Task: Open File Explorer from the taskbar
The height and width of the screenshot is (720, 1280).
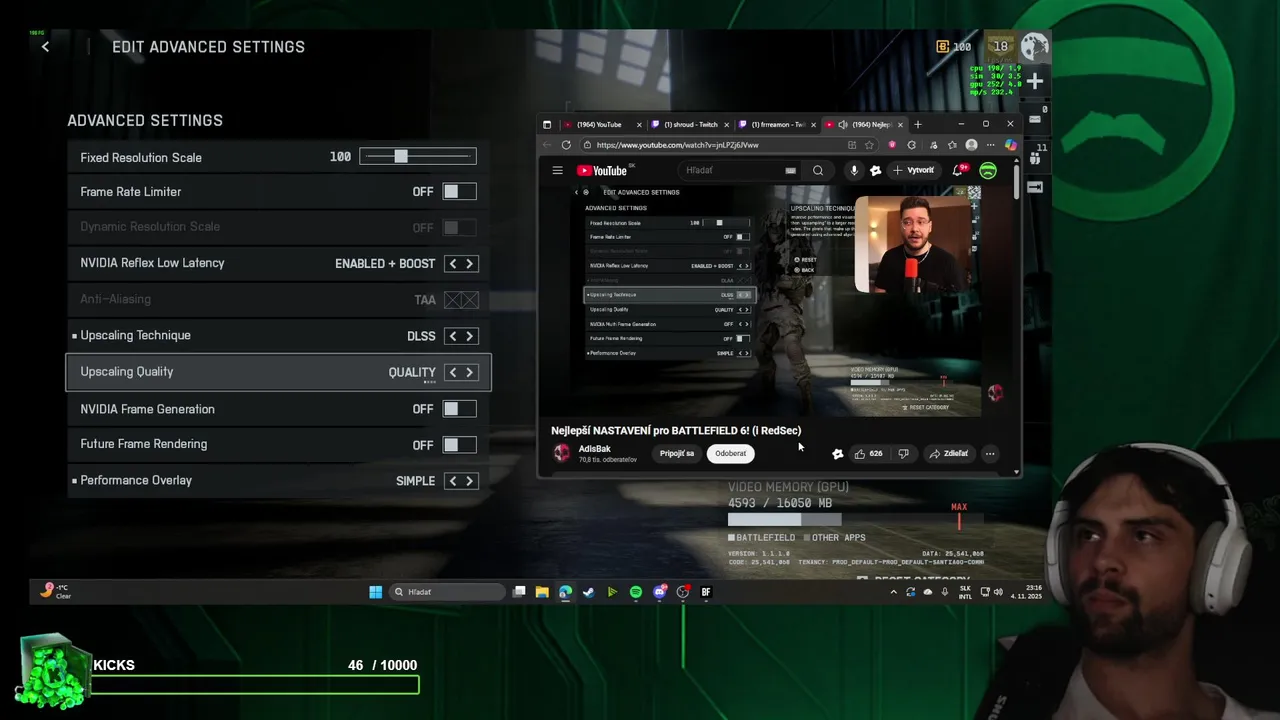Action: click(542, 592)
